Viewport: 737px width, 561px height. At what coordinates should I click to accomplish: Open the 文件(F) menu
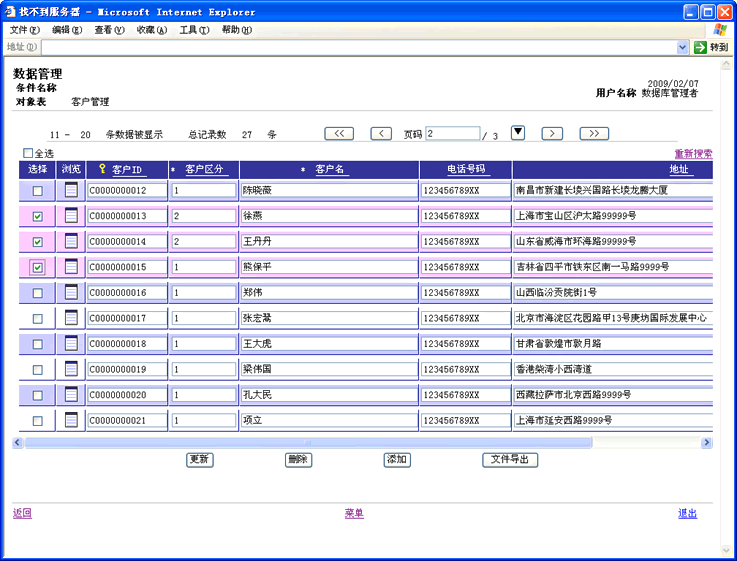tap(24, 30)
